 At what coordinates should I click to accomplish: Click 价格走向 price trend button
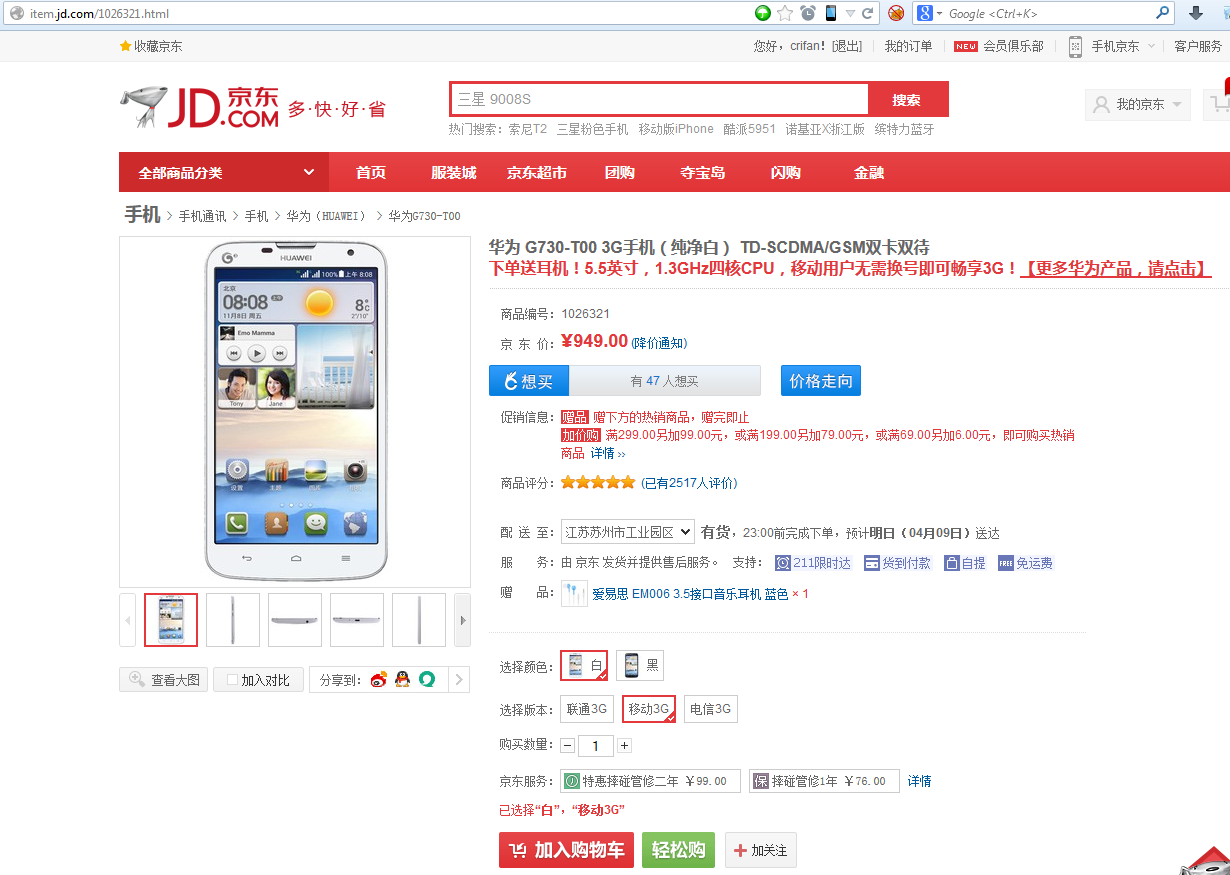point(821,381)
